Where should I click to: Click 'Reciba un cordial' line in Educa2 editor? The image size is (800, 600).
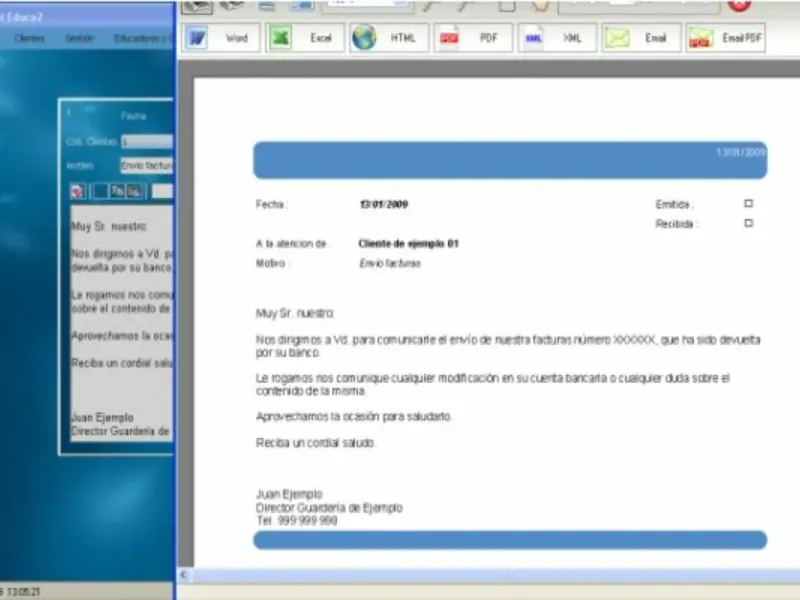[x=122, y=363]
